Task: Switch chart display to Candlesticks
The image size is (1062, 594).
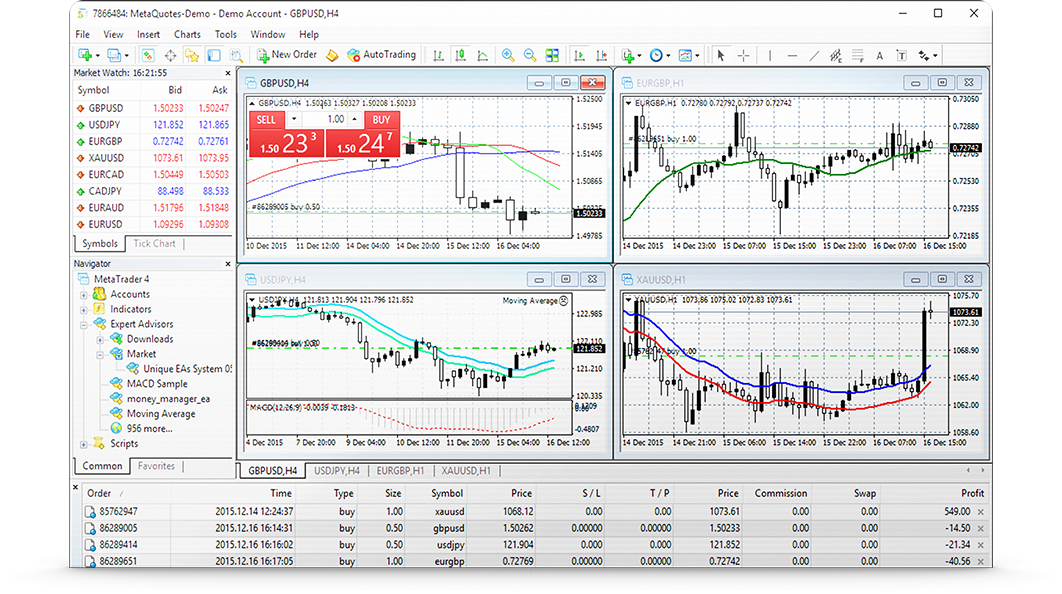Action: [x=461, y=55]
